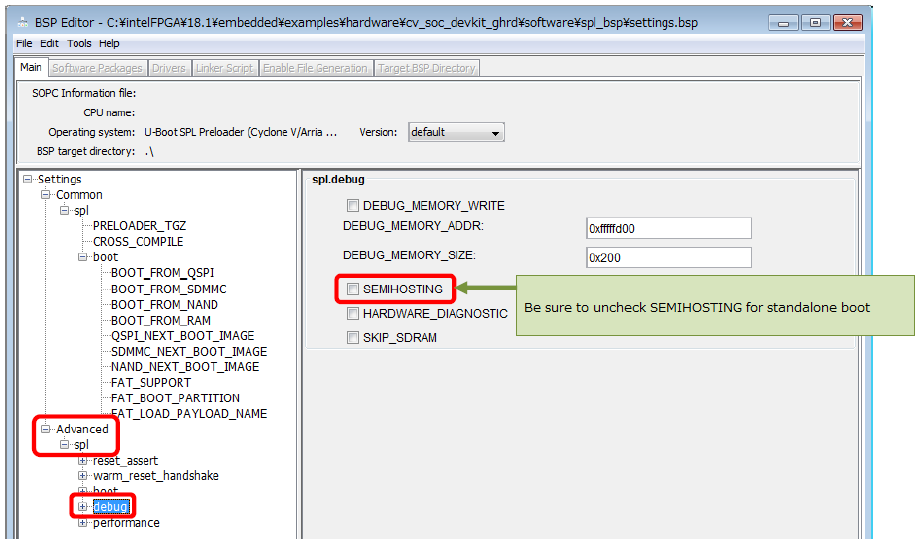The height and width of the screenshot is (544, 918).
Task: Minimize the BSP Editor window
Action: 783,23
